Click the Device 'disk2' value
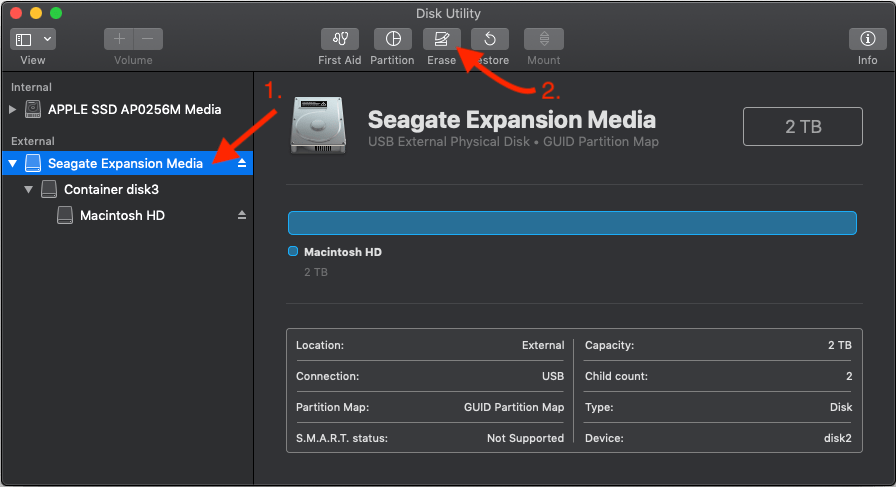 click(838, 438)
